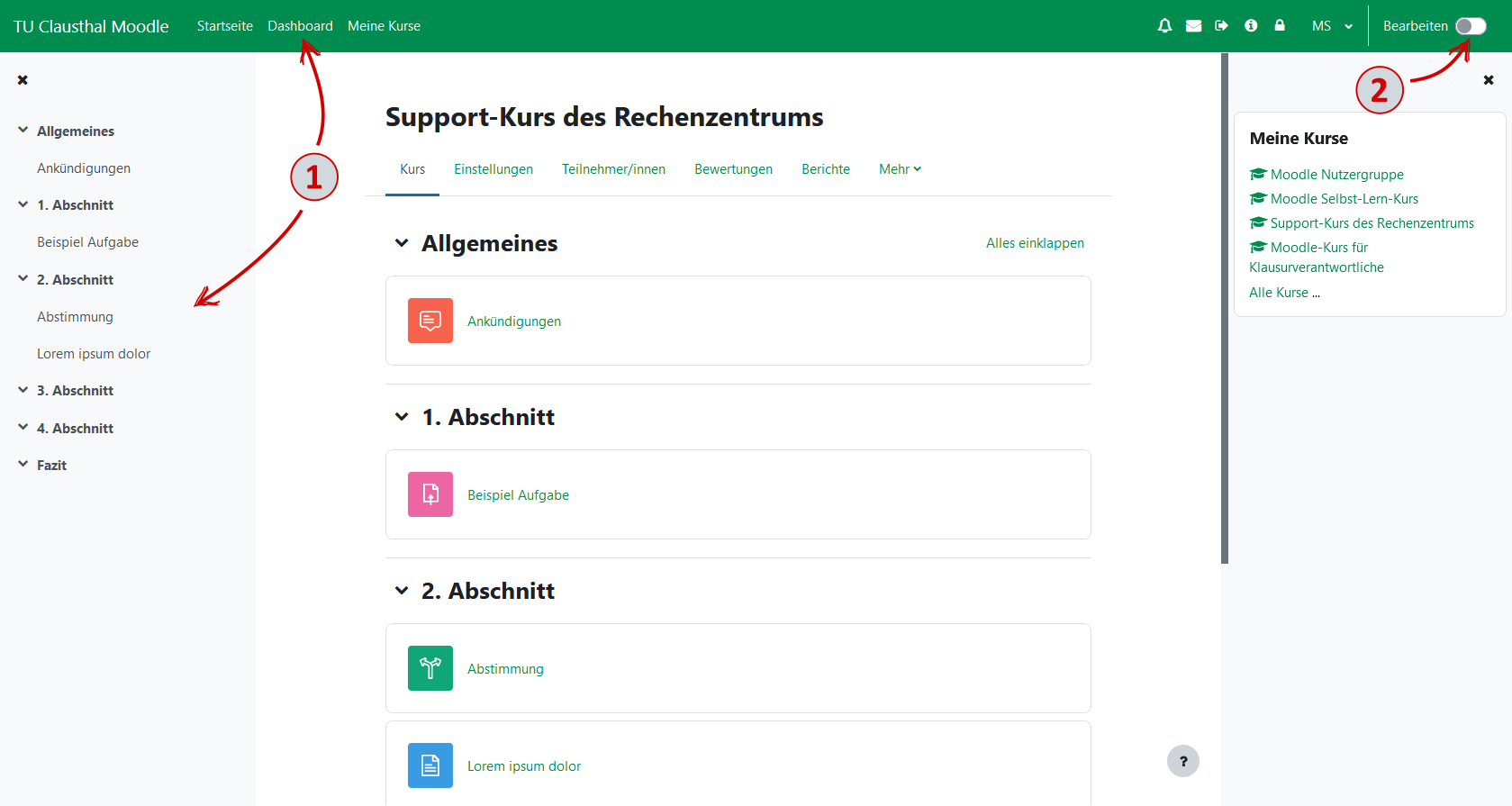Open the MS user menu dropdown

(x=1332, y=26)
